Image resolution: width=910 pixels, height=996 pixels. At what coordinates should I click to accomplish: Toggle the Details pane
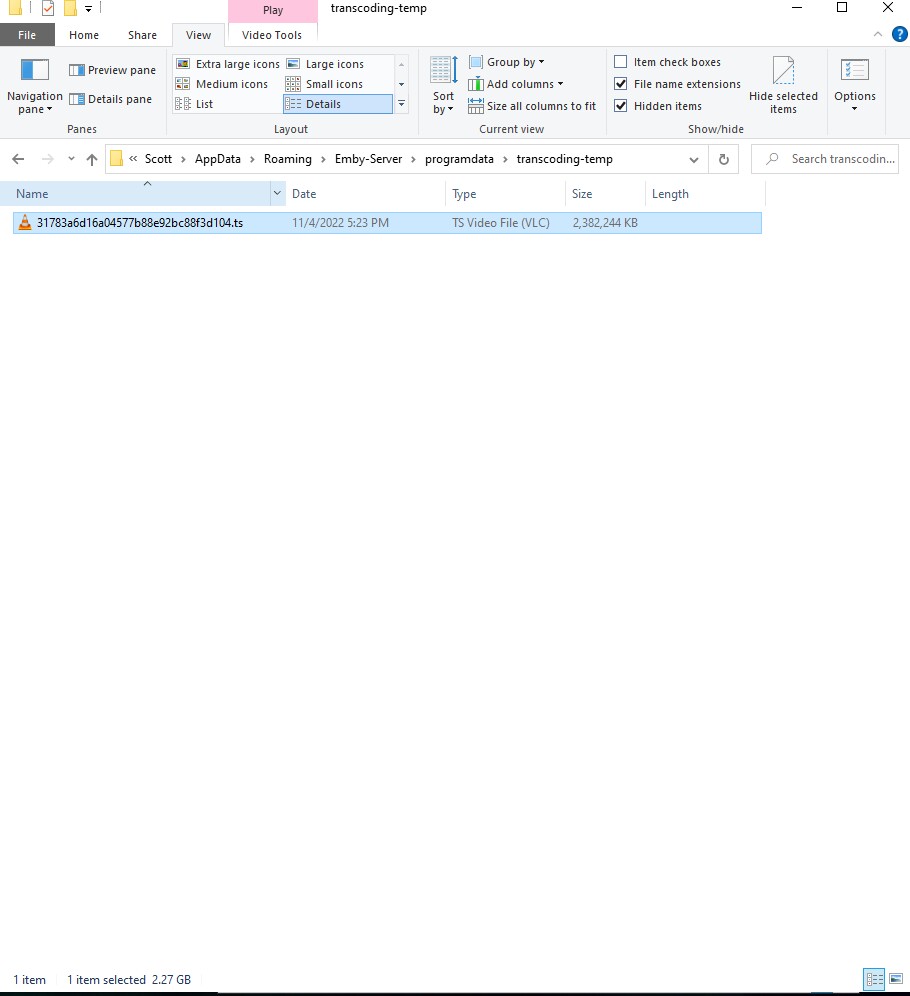(110, 99)
